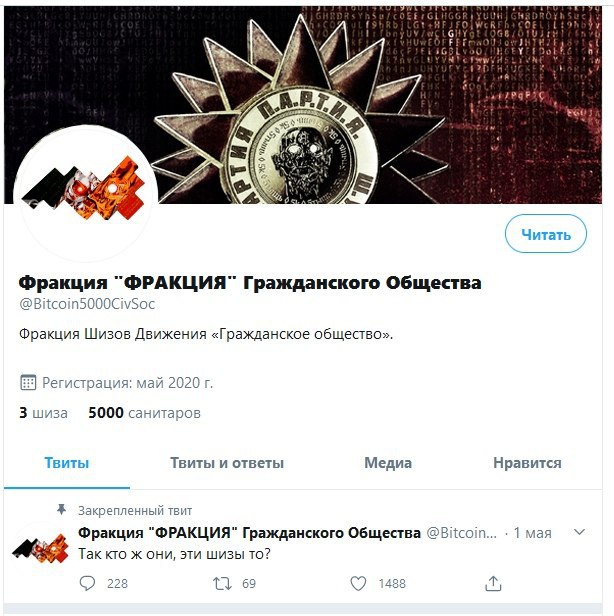This screenshot has width=614, height=616.
Task: Click the @Bitcoin5000CivSoc handle under profile name
Action: click(x=87, y=304)
